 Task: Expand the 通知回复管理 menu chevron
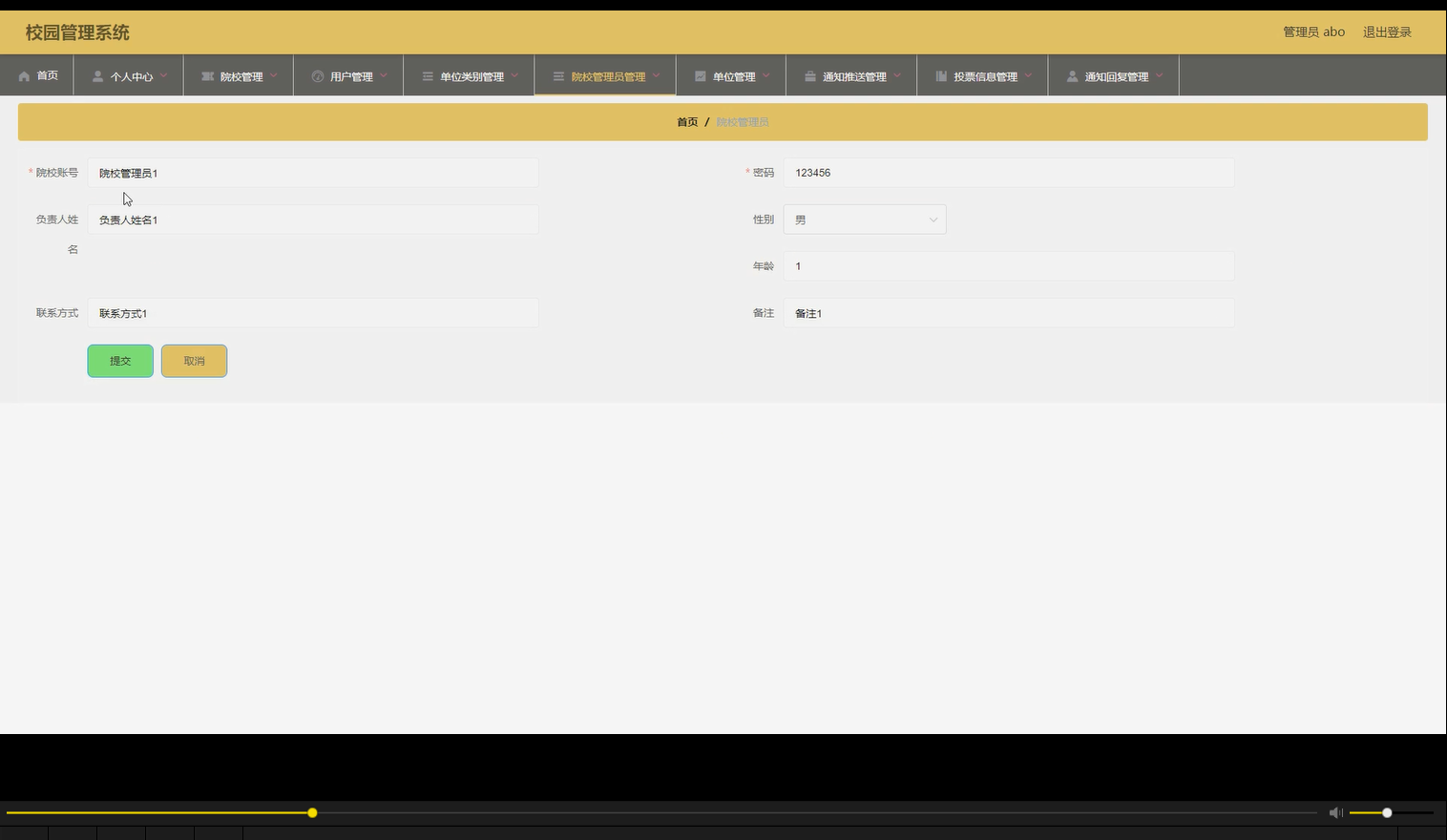click(x=1160, y=75)
